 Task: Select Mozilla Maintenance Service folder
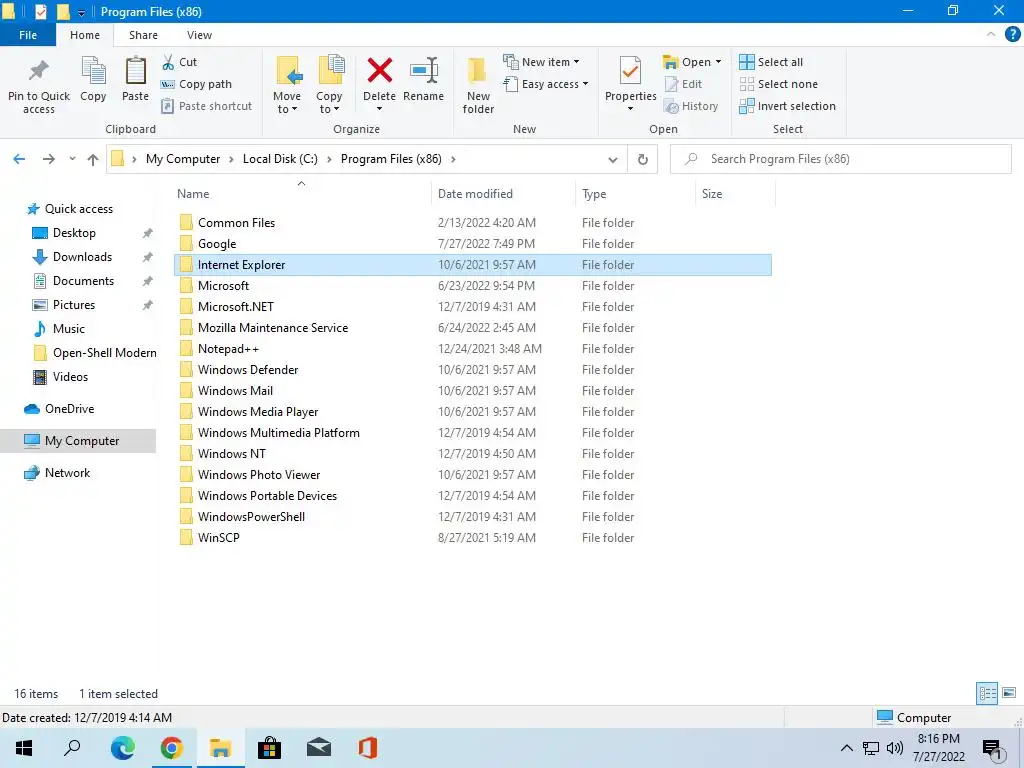(473, 328)
